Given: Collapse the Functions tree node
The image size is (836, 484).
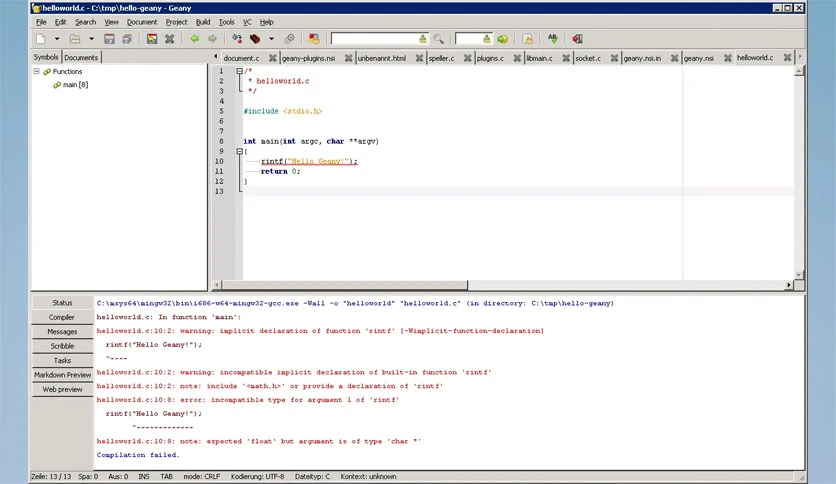Looking at the screenshot, I should point(36,71).
